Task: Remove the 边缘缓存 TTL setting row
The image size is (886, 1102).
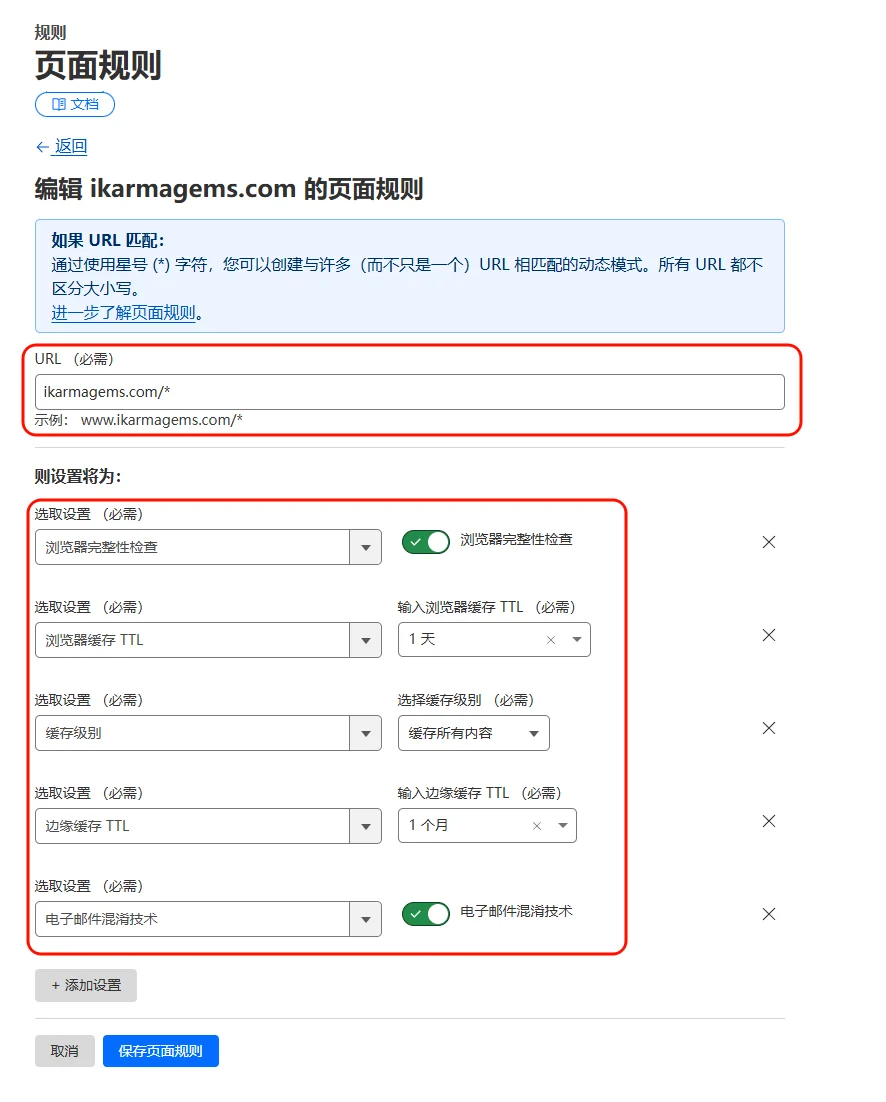Action: click(x=768, y=821)
